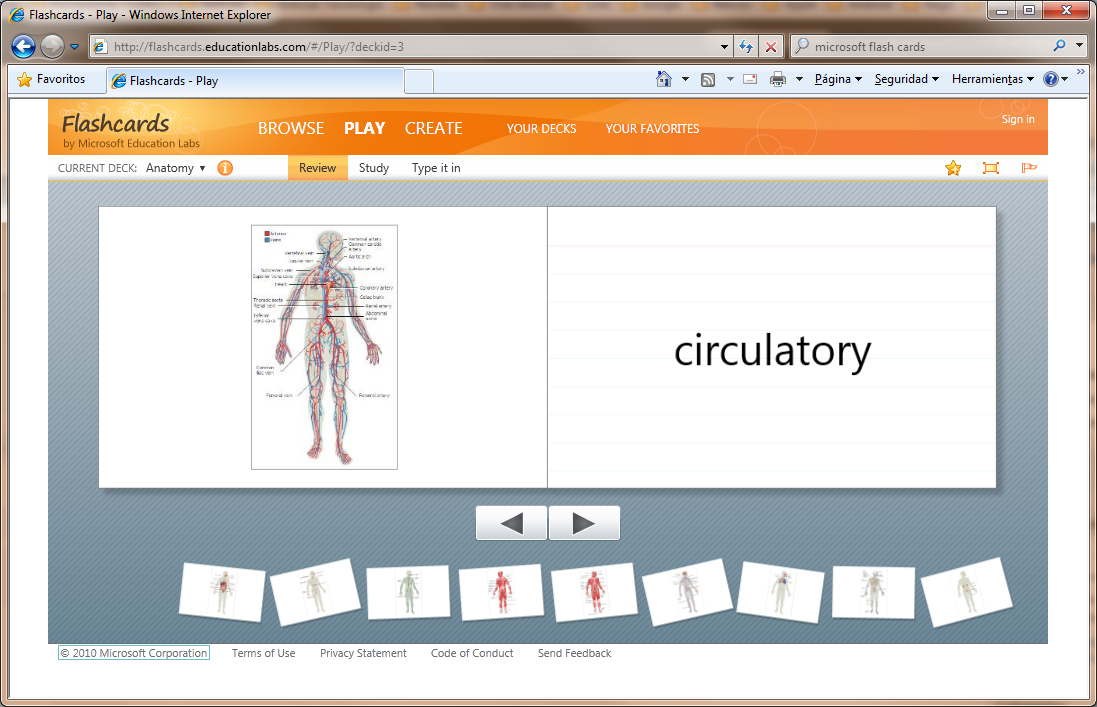Screen dimensions: 1097x707
Task: Click the Sign in link
Action: click(x=1018, y=119)
